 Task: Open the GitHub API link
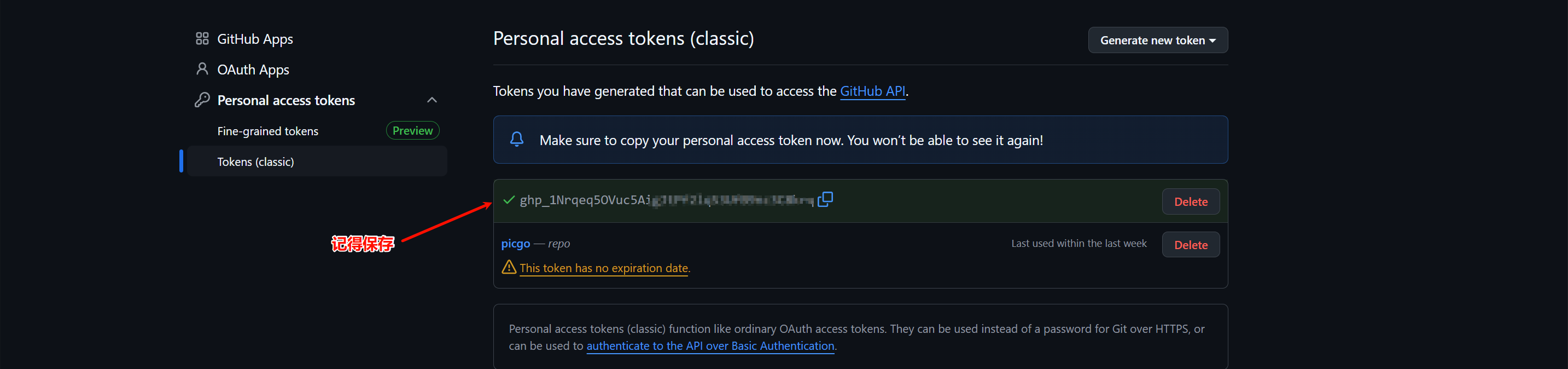tap(872, 91)
